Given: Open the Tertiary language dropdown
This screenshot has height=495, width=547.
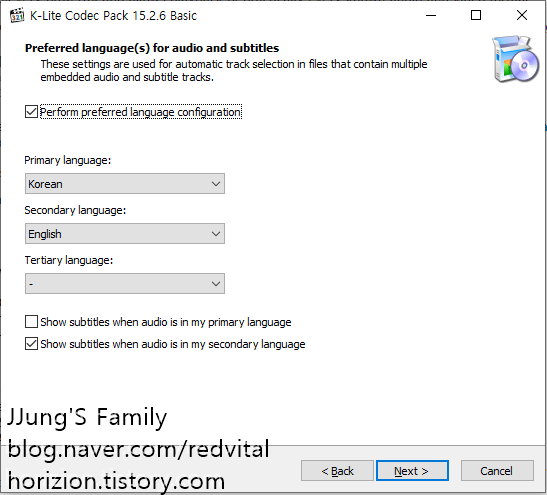Looking at the screenshot, I should coord(125,284).
